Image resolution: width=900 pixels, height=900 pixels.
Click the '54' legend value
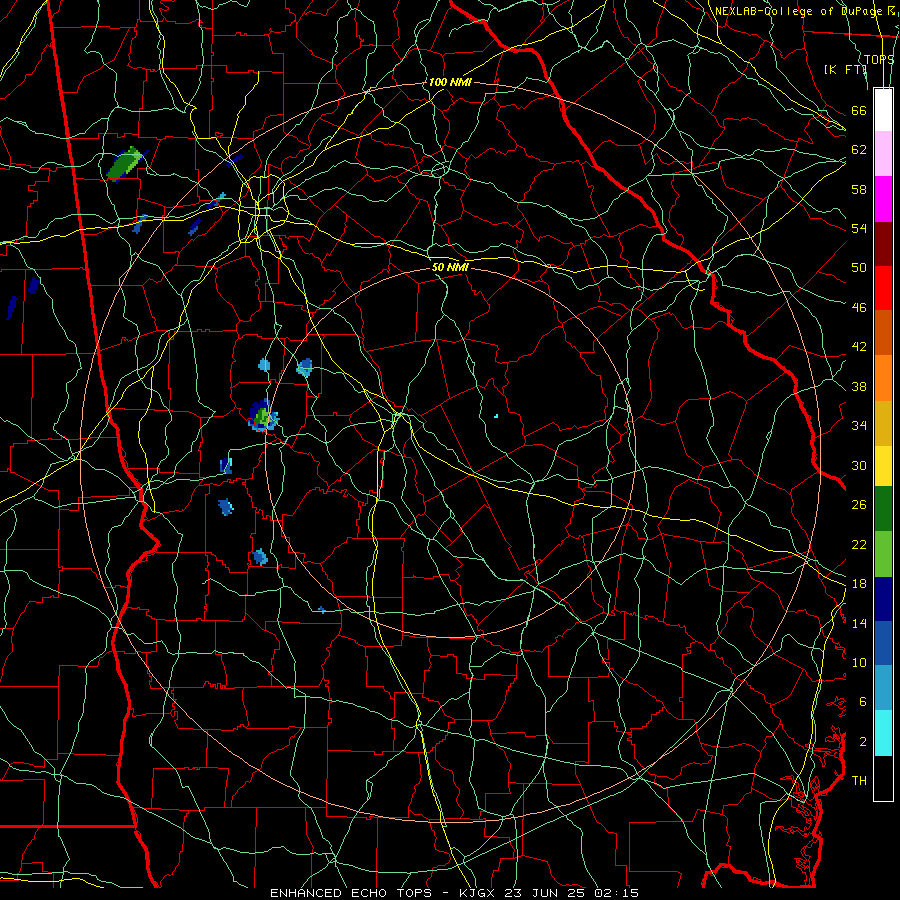pos(859,228)
